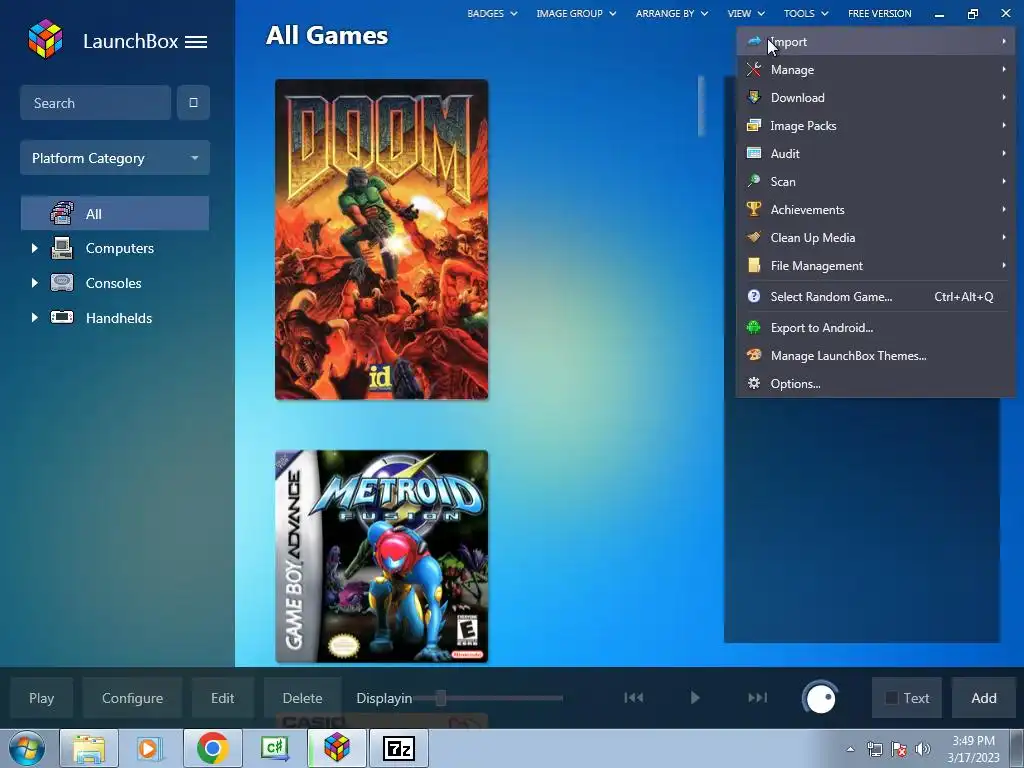Viewport: 1024px width, 768px height.
Task: Click the Scan magnifier icon
Action: tap(754, 181)
